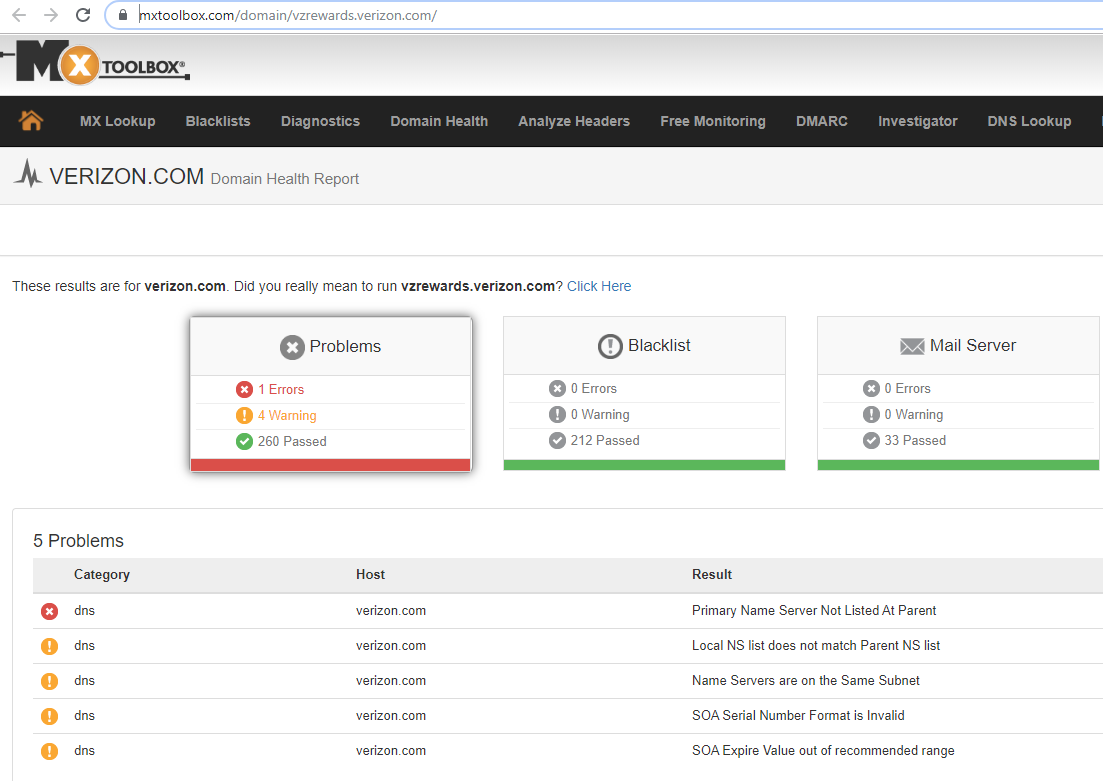The width and height of the screenshot is (1103, 781).
Task: Click the red error icon in Primary Name Server row
Action: pos(49,611)
